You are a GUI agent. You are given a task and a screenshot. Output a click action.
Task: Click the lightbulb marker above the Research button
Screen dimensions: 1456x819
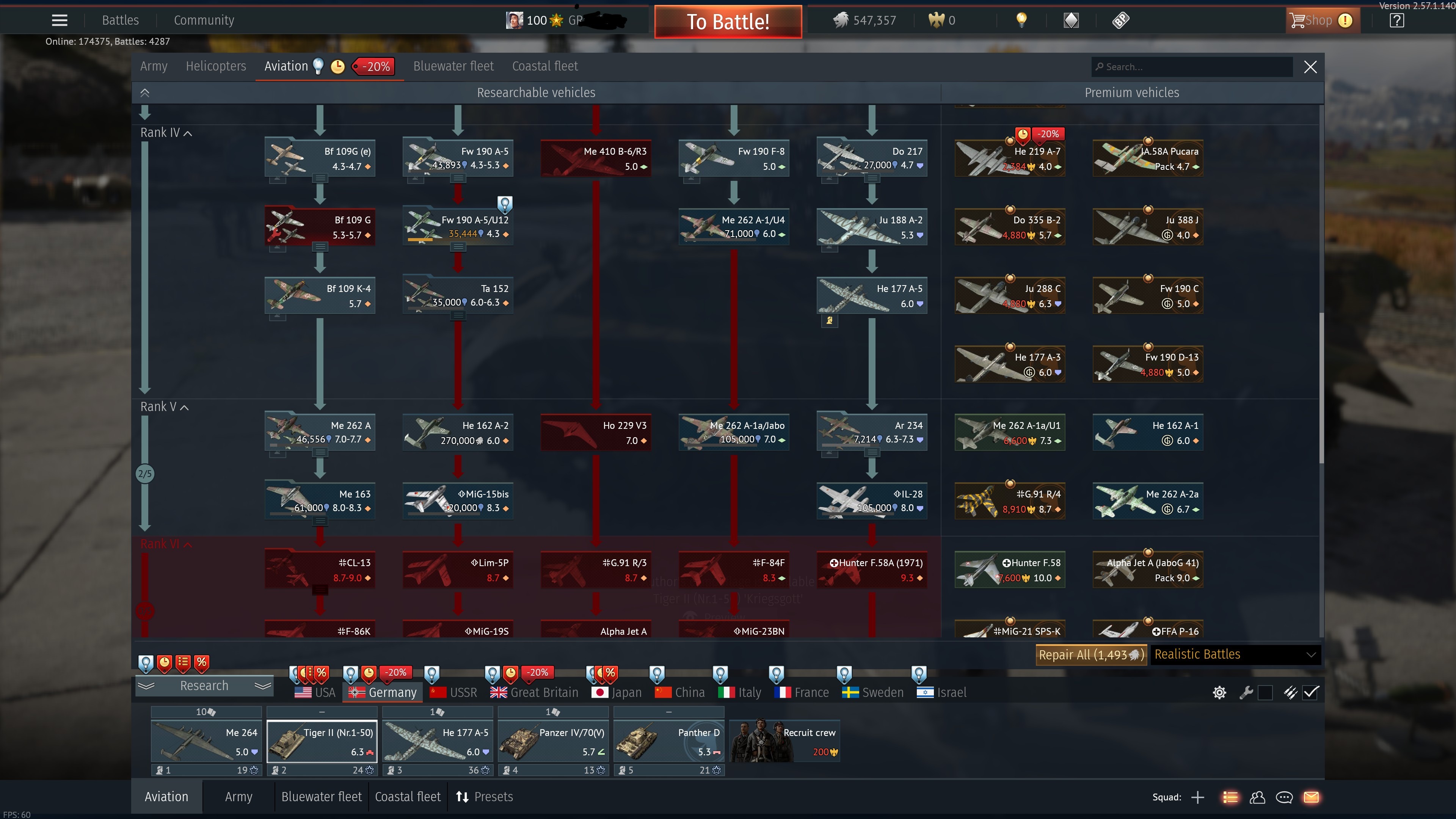click(146, 664)
